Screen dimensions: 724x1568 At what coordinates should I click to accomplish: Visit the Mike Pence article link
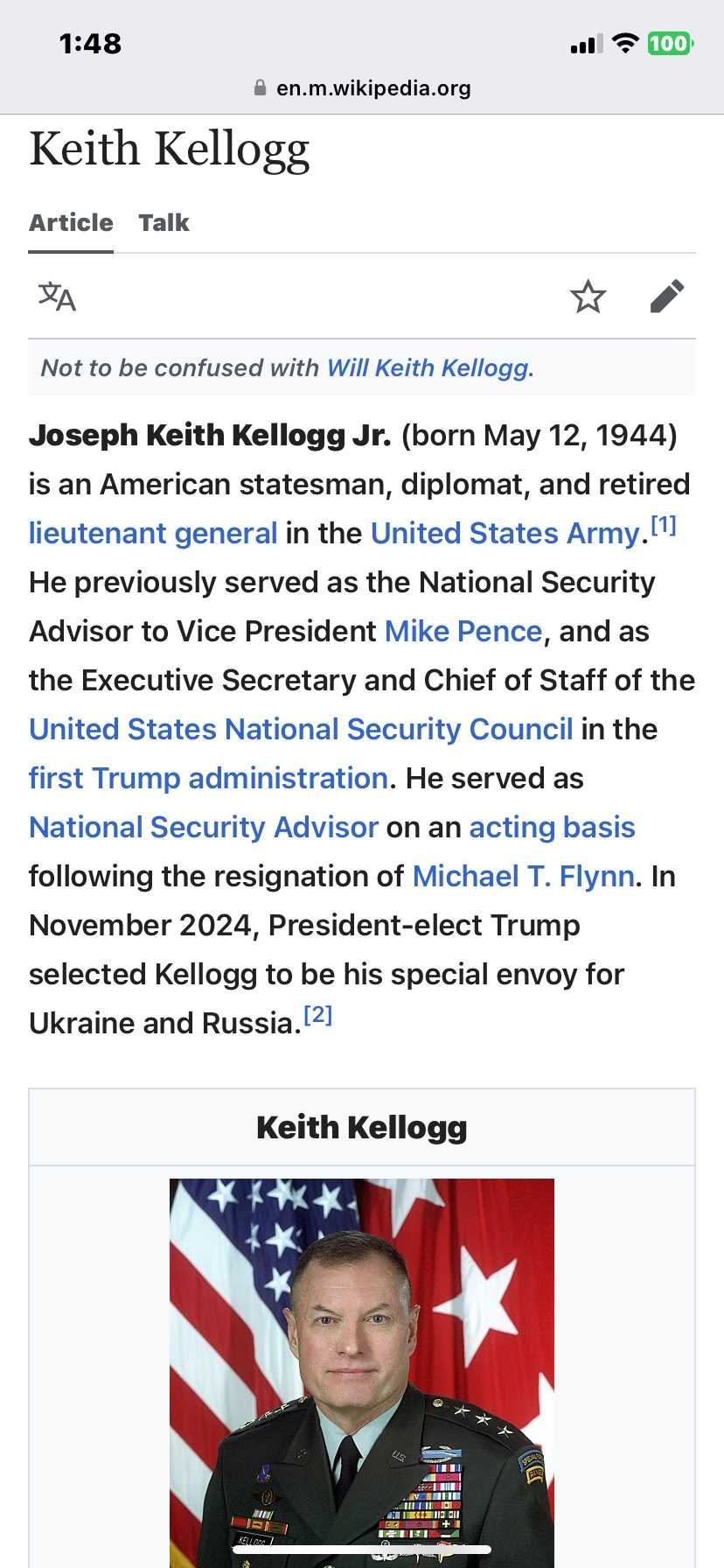[463, 631]
